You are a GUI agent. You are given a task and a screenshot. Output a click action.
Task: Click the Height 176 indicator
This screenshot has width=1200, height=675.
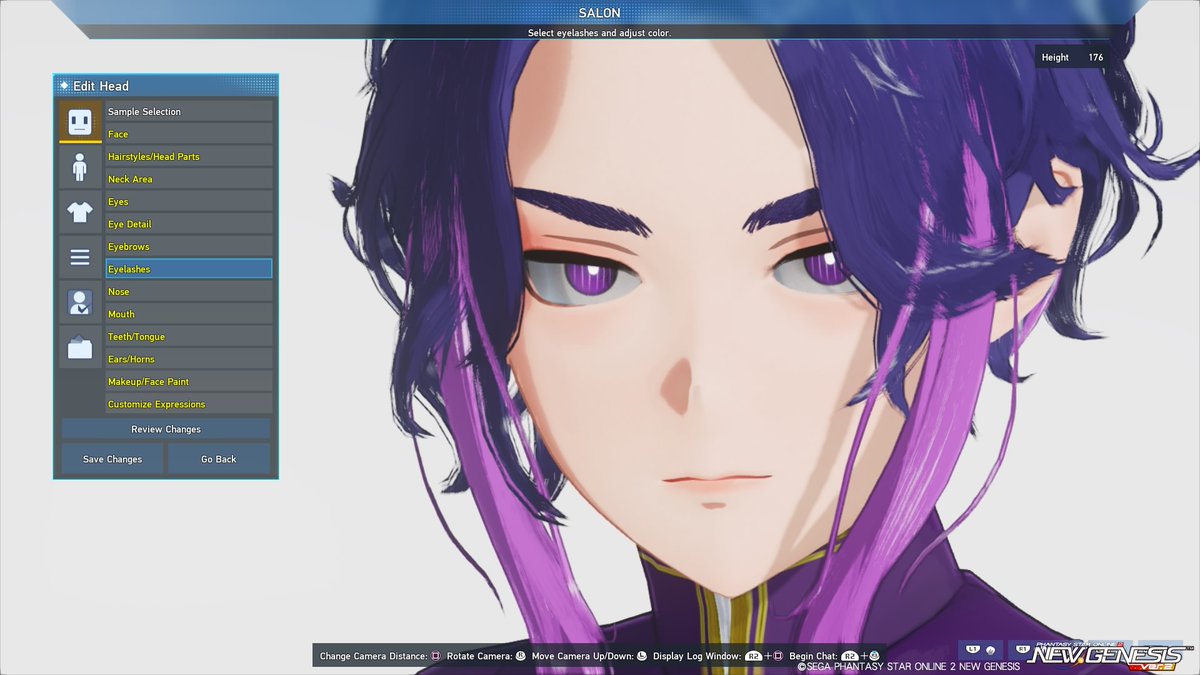click(x=1072, y=58)
